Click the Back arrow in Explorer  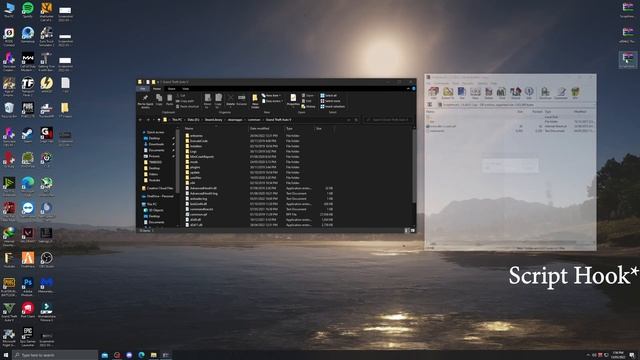point(141,120)
